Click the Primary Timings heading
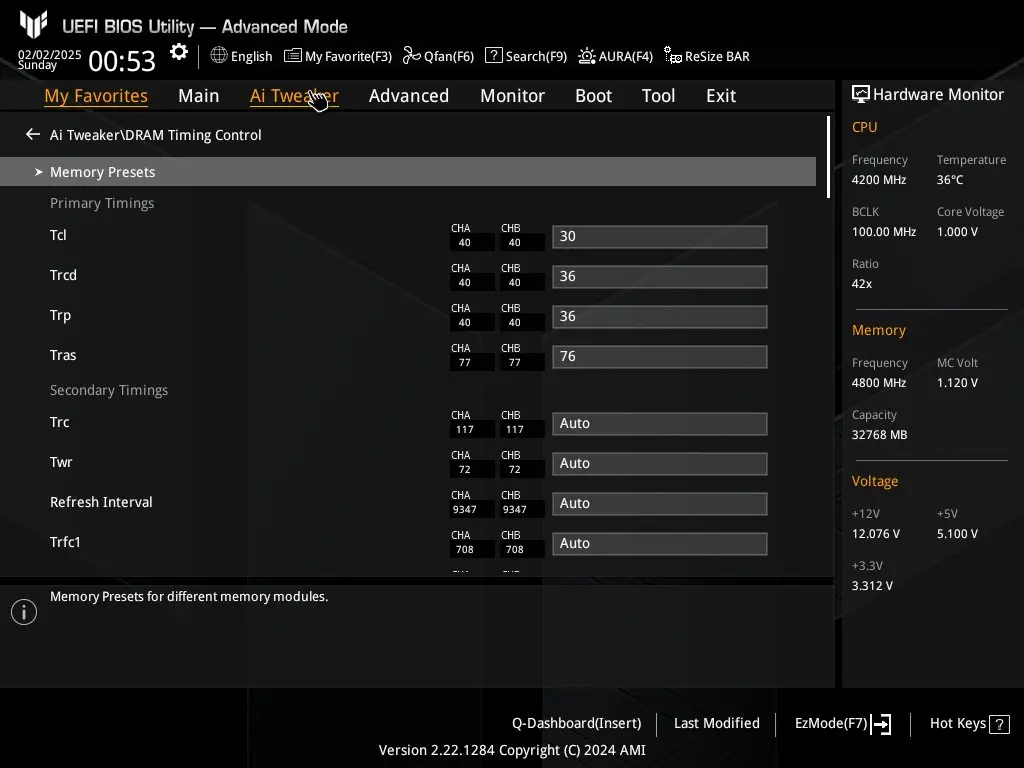1024x768 pixels. tap(102, 203)
